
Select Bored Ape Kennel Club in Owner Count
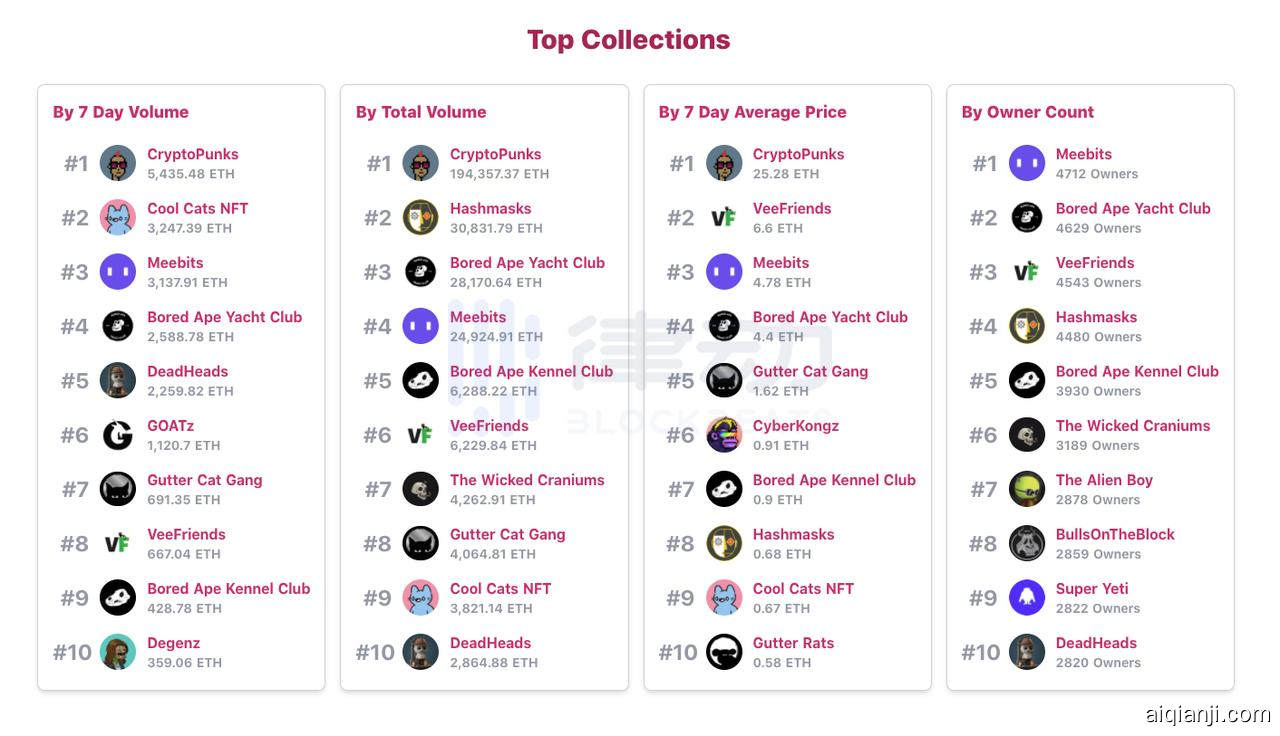(1137, 371)
